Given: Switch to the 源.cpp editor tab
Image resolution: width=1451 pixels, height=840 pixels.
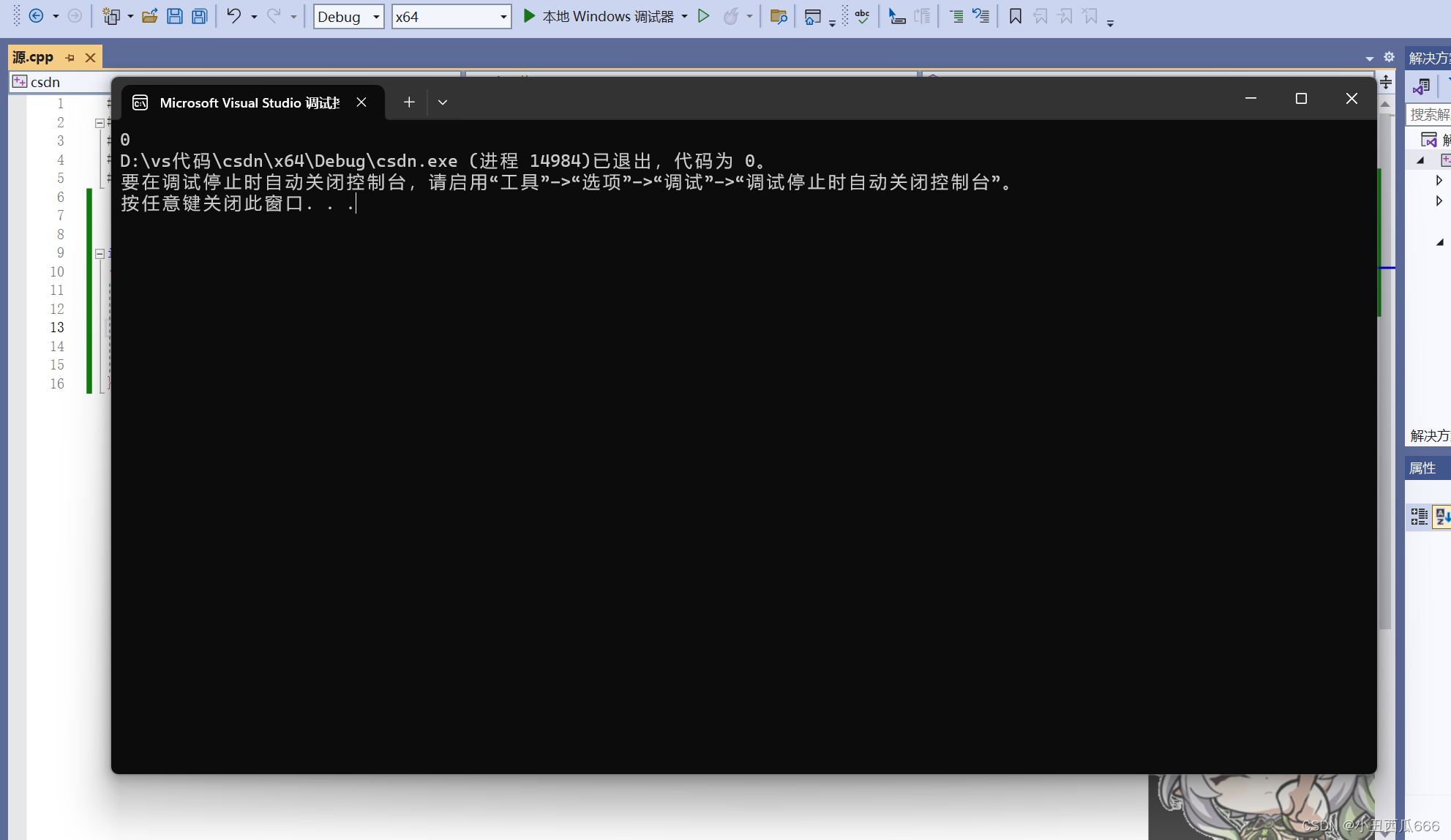Looking at the screenshot, I should pyautogui.click(x=31, y=57).
